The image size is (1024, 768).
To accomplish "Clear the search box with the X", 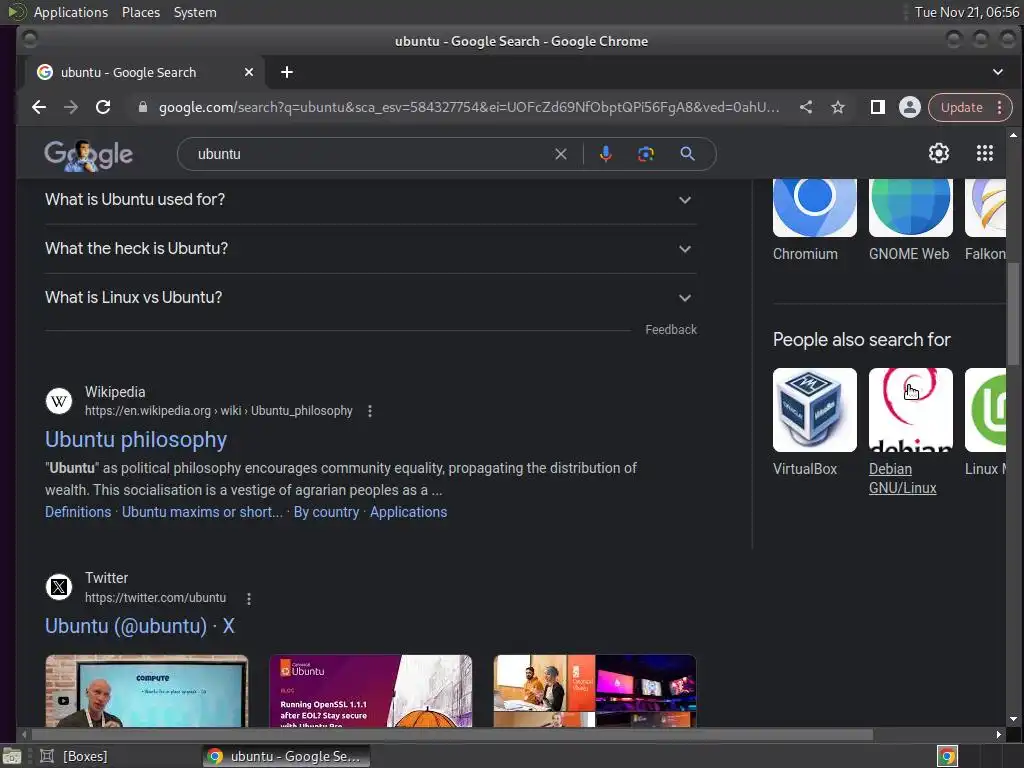I will [x=560, y=154].
